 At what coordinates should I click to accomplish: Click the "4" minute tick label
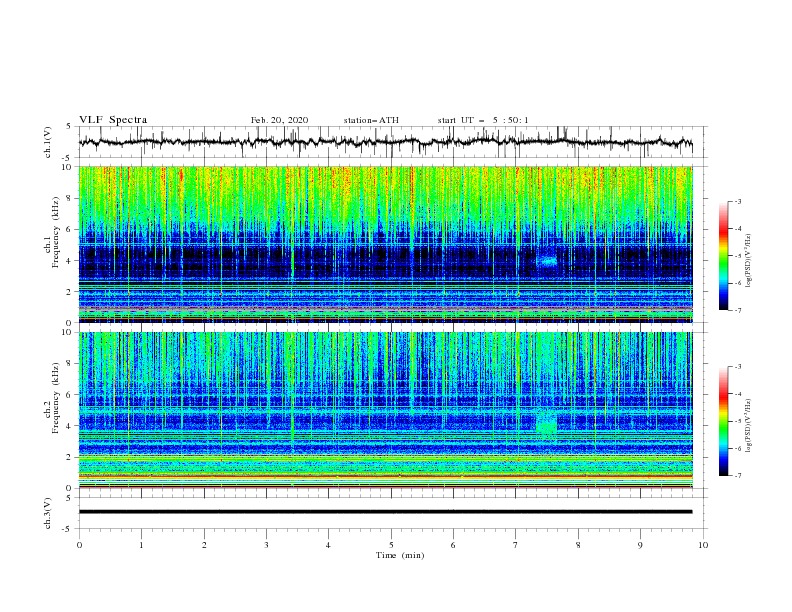(328, 545)
